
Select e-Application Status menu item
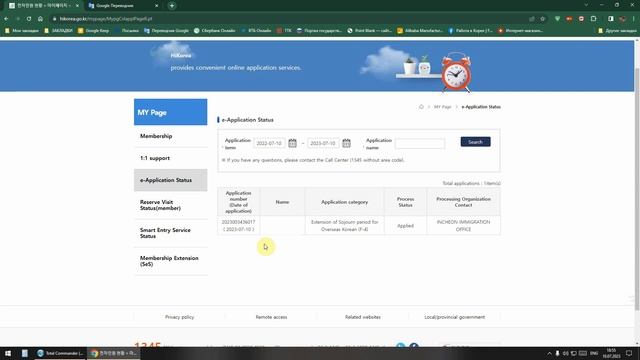tap(170, 180)
